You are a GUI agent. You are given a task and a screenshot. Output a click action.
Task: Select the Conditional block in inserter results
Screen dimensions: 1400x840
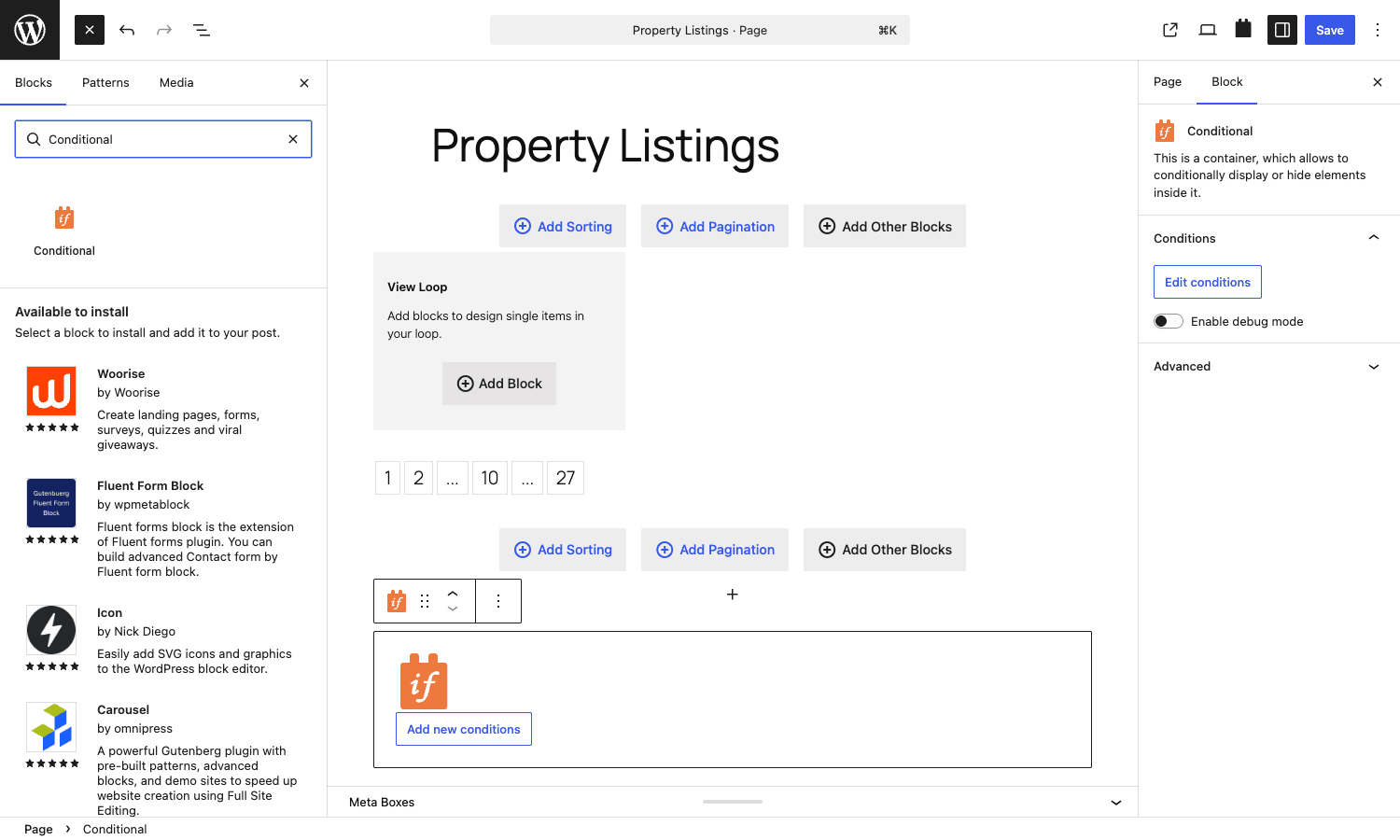[64, 231]
